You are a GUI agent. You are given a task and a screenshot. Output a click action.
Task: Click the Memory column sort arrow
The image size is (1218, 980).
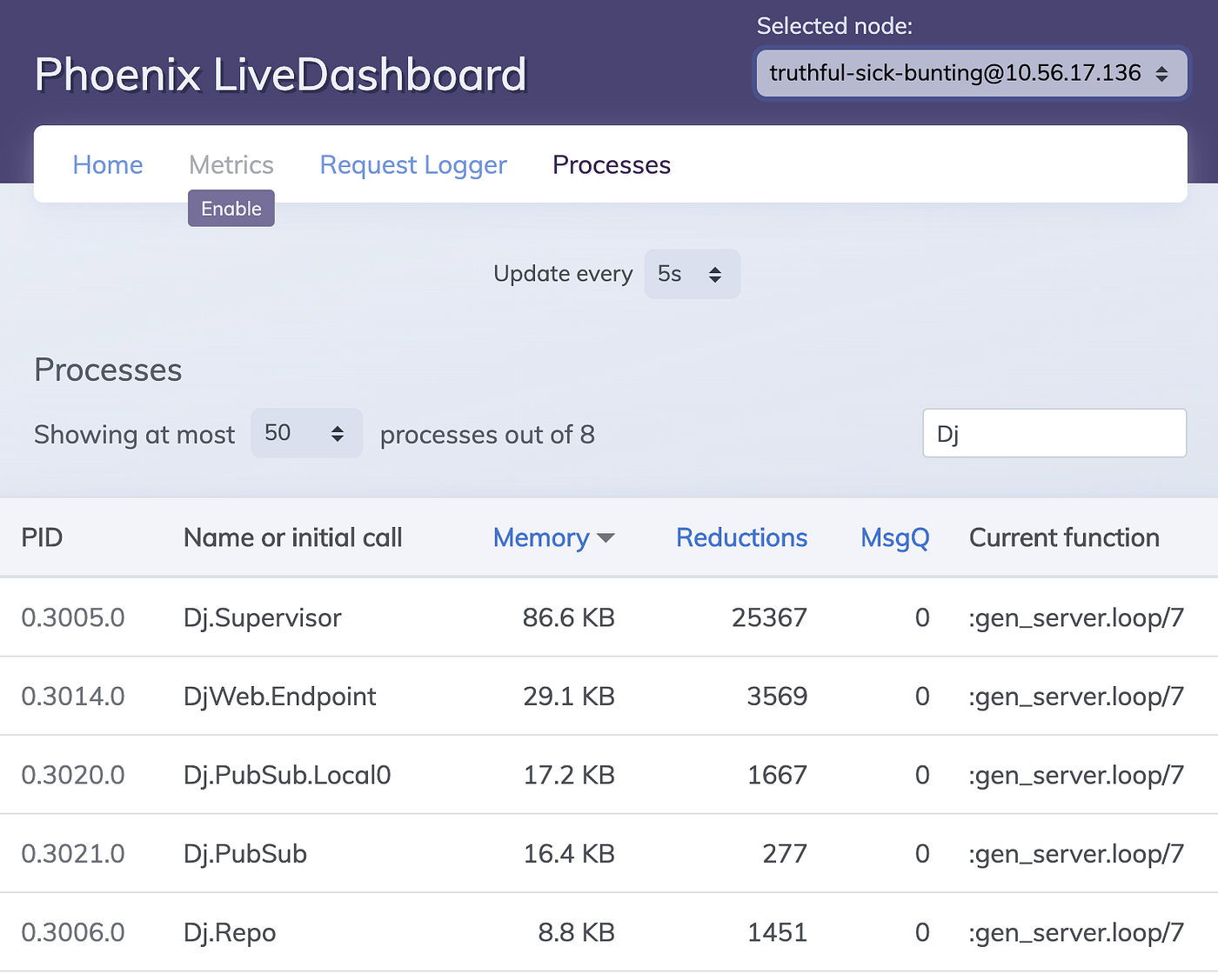606,538
